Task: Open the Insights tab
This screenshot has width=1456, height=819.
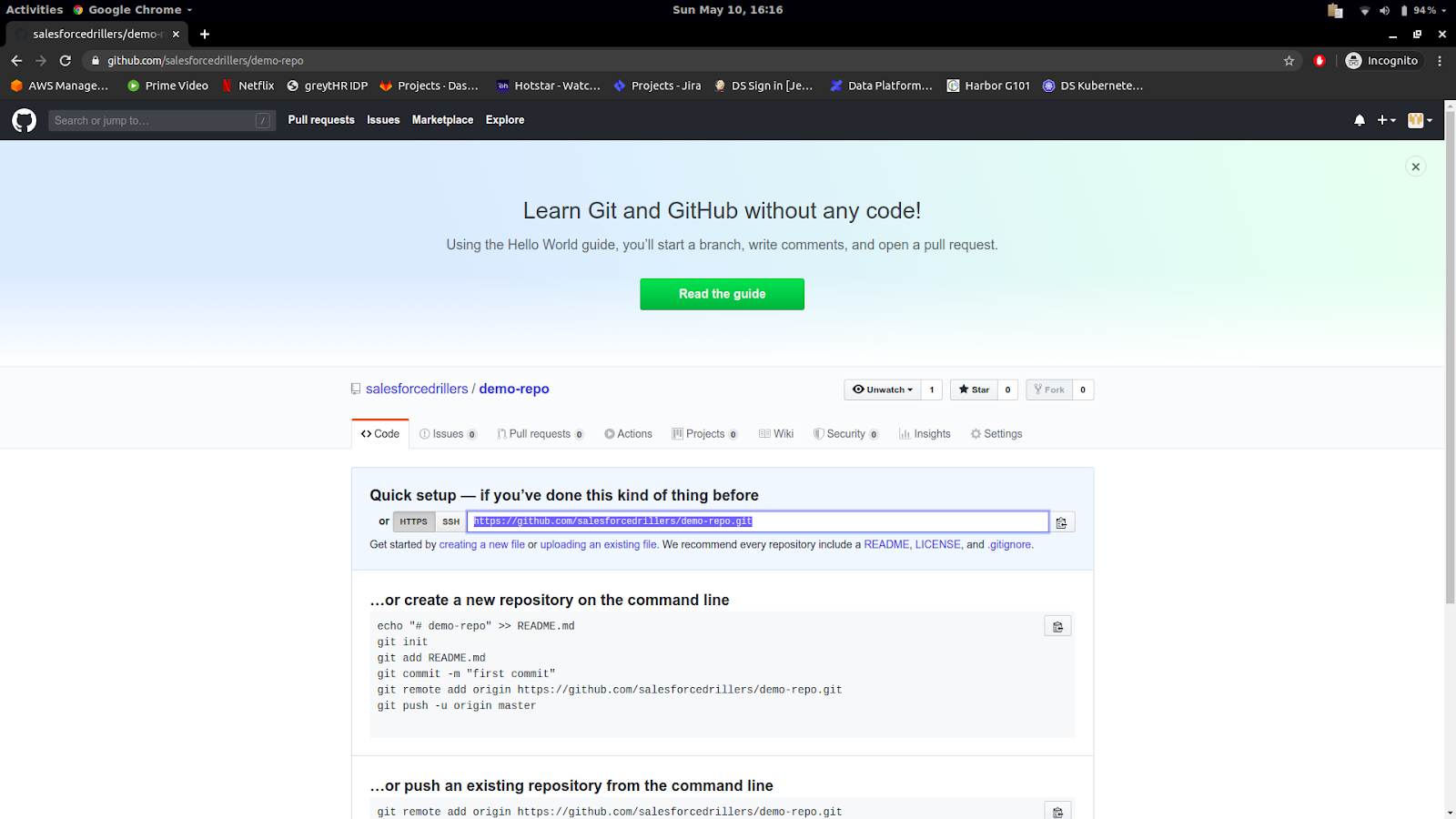Action: pyautogui.click(x=925, y=434)
